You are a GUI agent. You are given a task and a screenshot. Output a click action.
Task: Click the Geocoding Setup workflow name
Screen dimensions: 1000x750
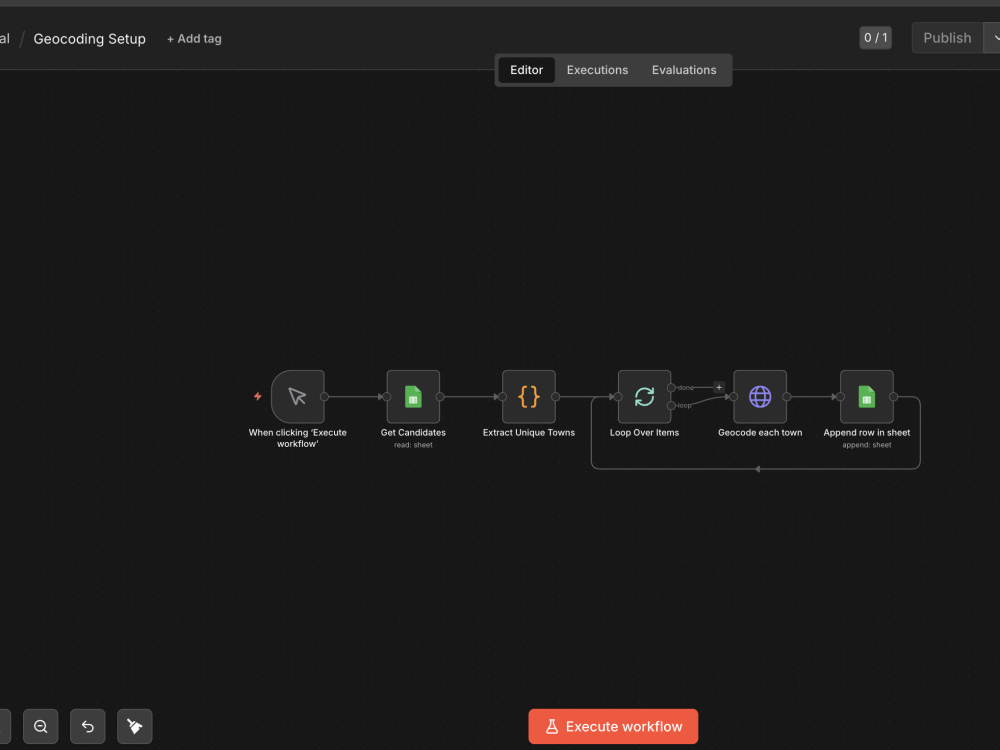pos(89,39)
